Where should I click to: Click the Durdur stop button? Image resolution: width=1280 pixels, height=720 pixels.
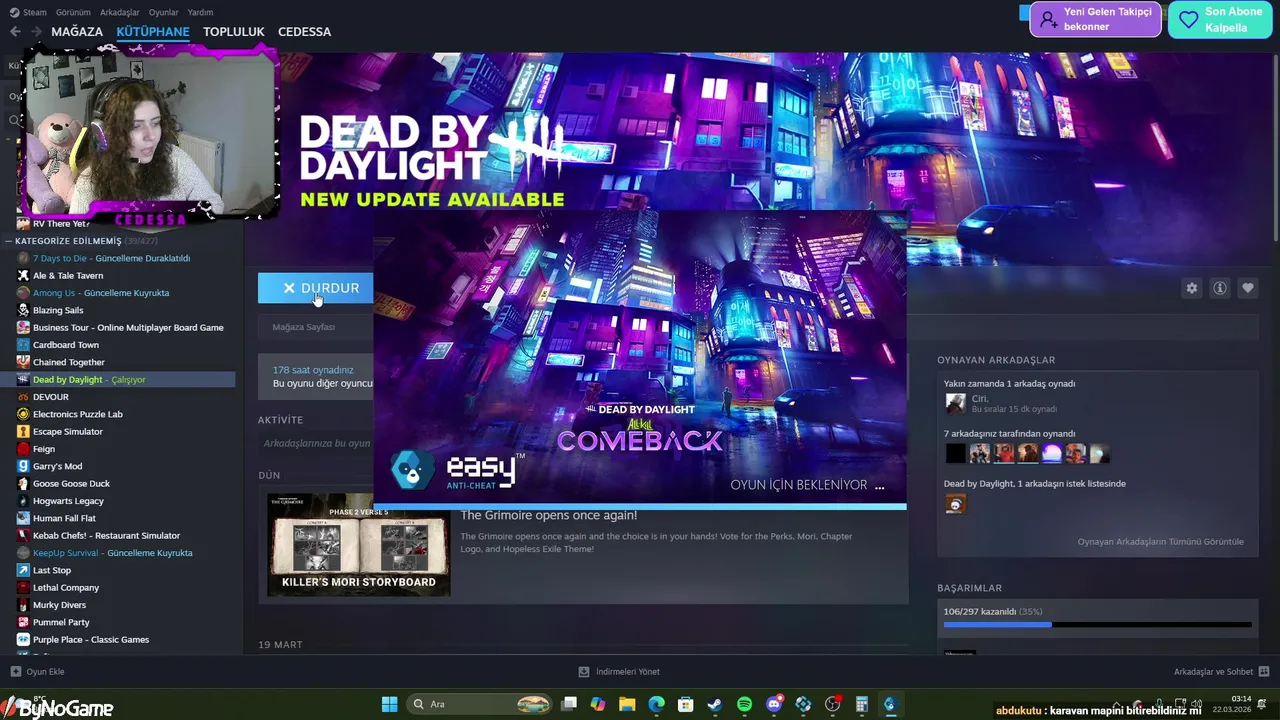click(316, 288)
